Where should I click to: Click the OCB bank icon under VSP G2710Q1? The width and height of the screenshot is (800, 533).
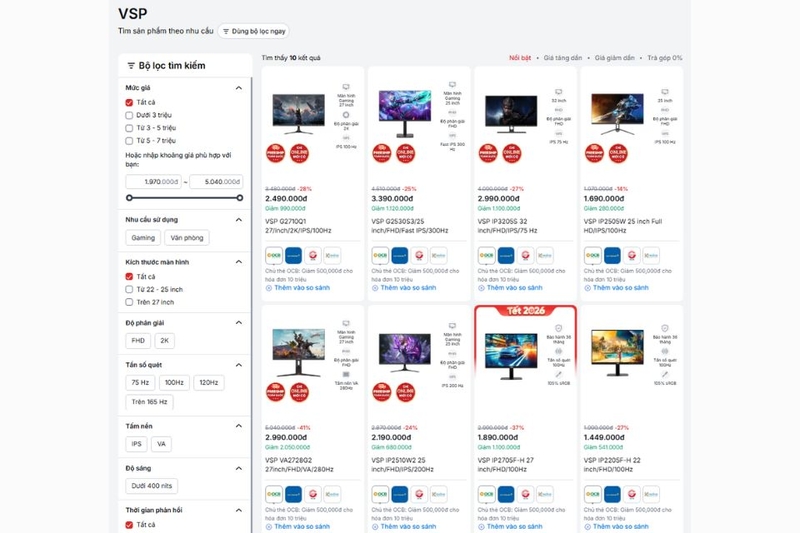tap(274, 256)
